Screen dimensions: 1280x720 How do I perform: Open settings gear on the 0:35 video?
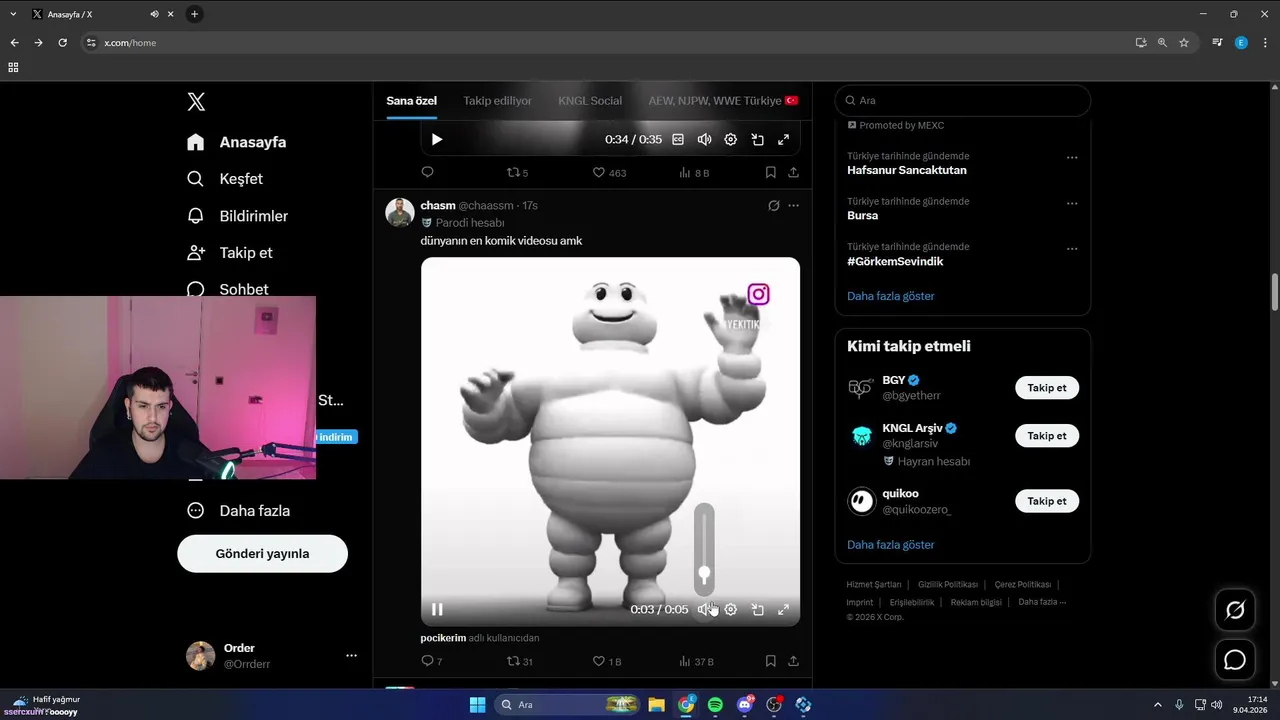point(731,140)
